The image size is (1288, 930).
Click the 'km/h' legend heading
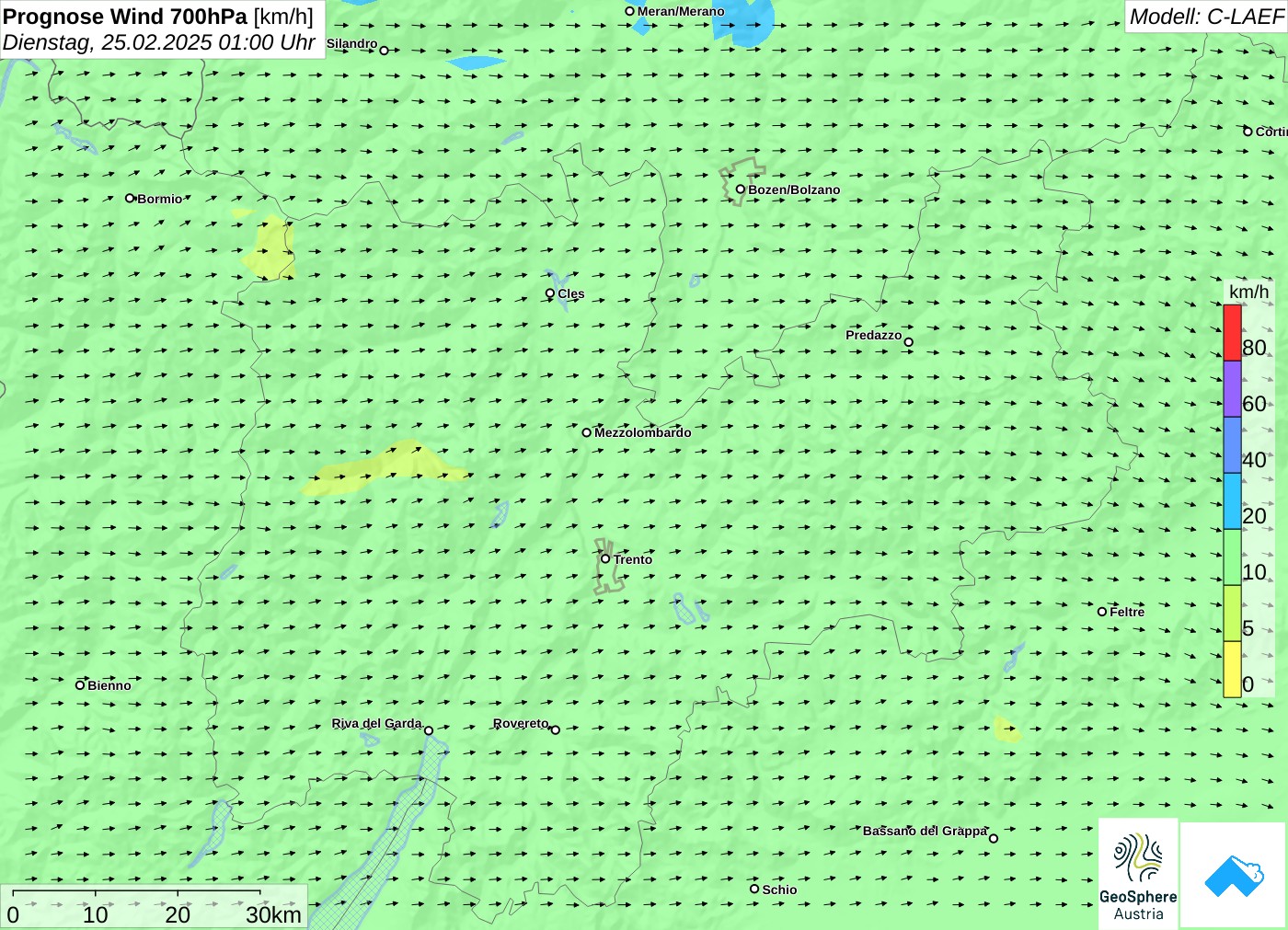1248,292
